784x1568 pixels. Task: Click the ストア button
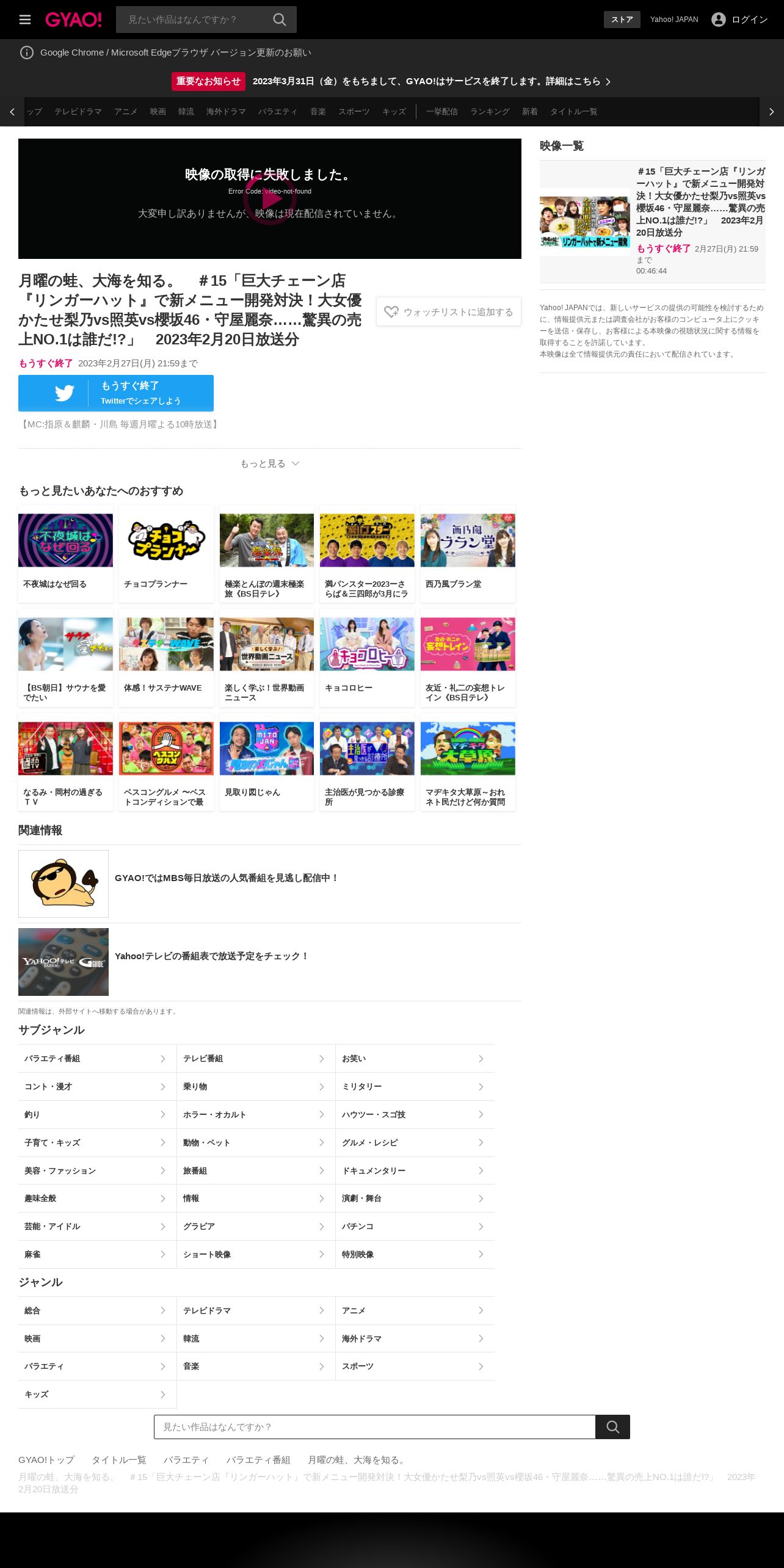pyautogui.click(x=622, y=20)
